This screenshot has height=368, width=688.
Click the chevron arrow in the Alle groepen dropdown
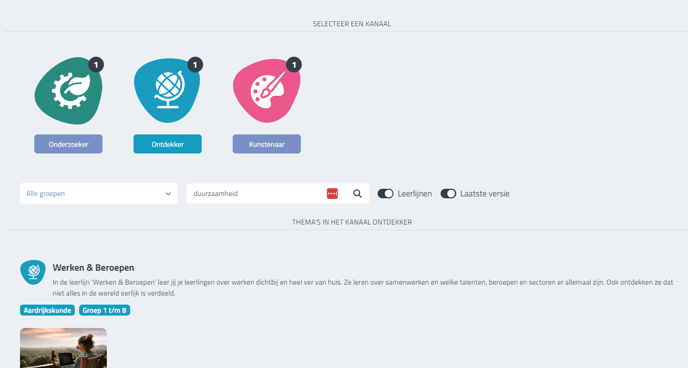click(168, 194)
